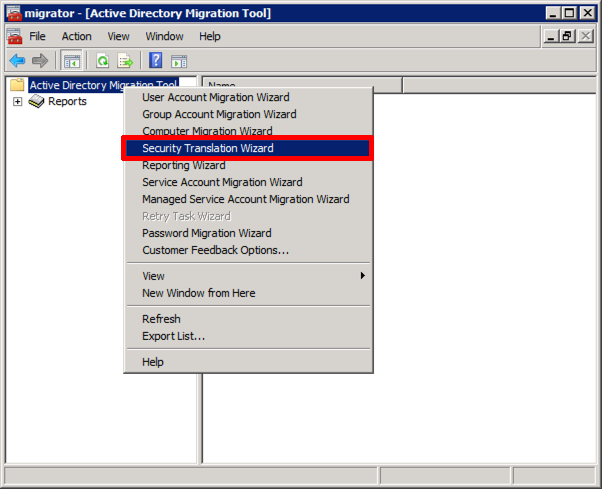Viewport: 602px width, 489px height.
Task: Select New Window from Here
Action: 248,293
